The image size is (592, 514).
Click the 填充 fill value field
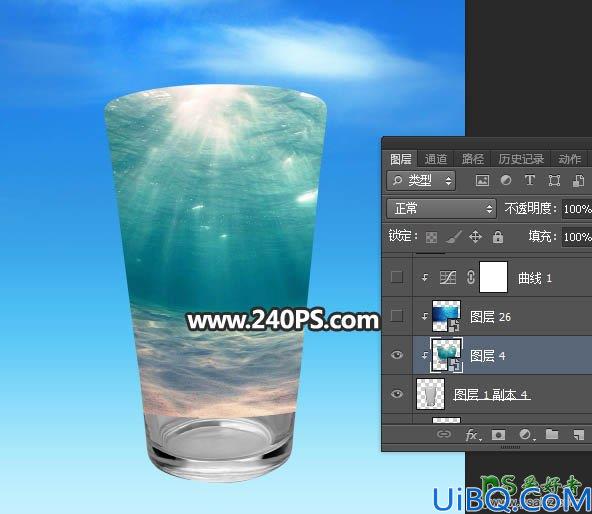[577, 237]
